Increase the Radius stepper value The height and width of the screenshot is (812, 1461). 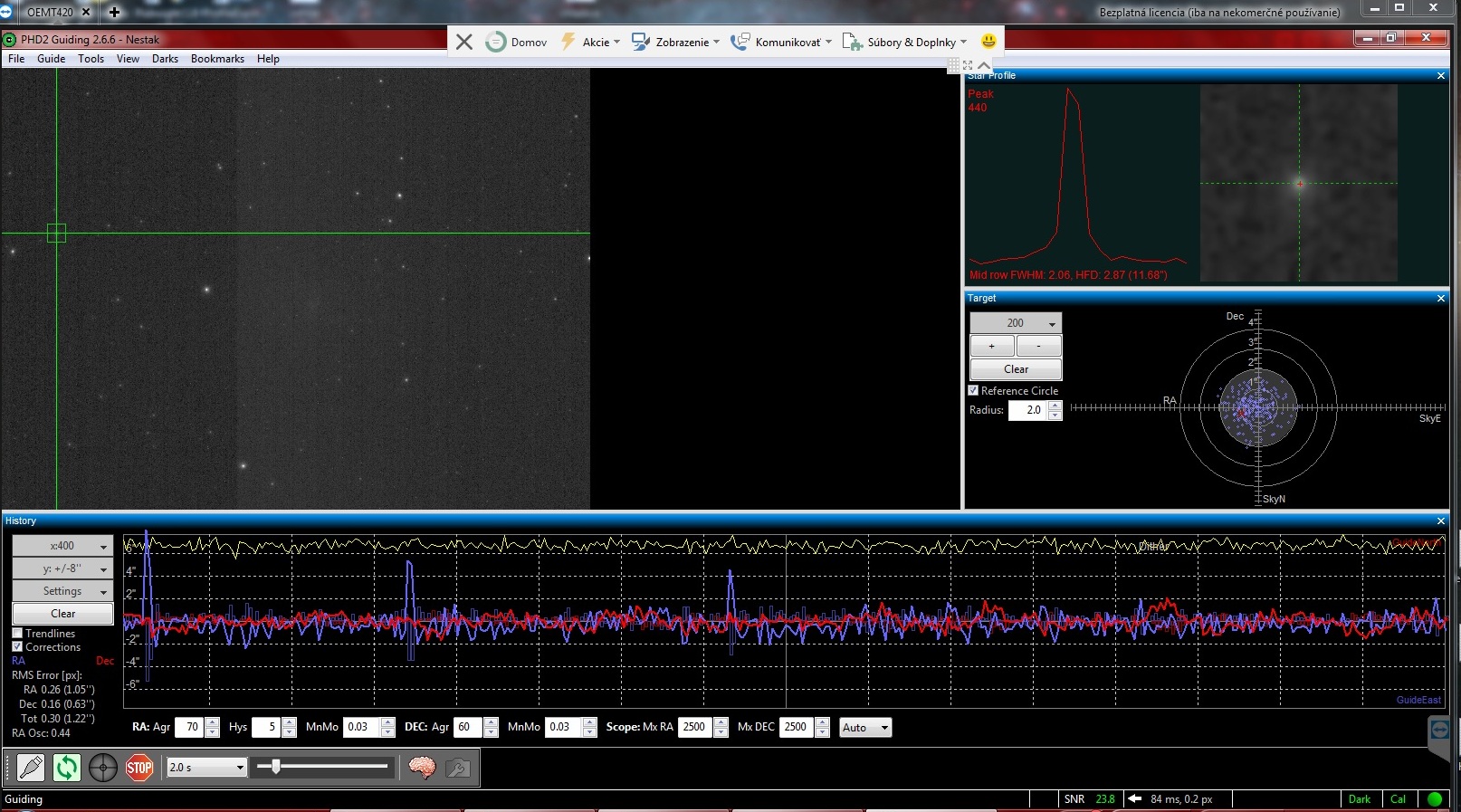point(1055,405)
